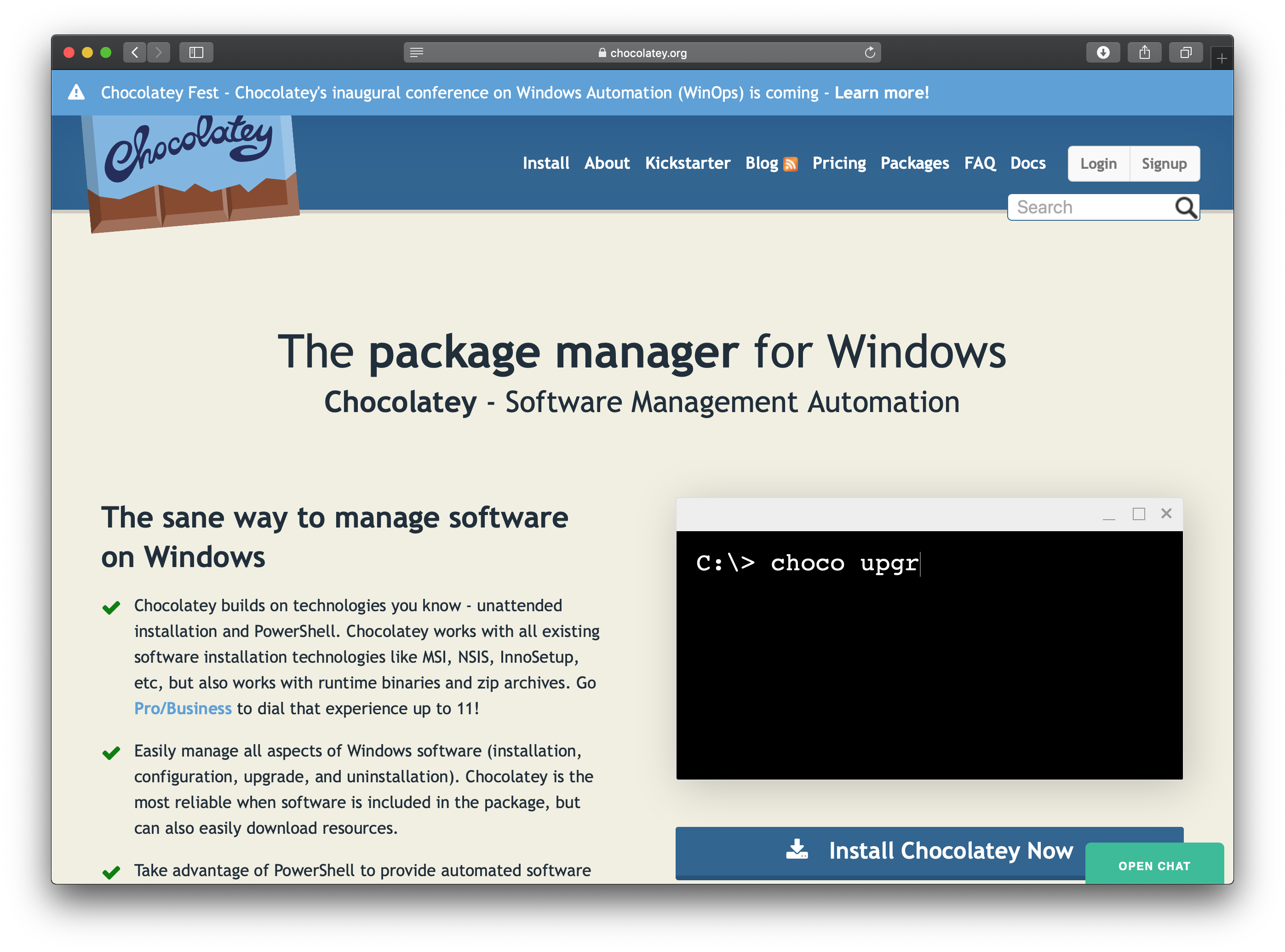The width and height of the screenshot is (1285, 952).
Task: Open the About nav item
Action: [607, 163]
